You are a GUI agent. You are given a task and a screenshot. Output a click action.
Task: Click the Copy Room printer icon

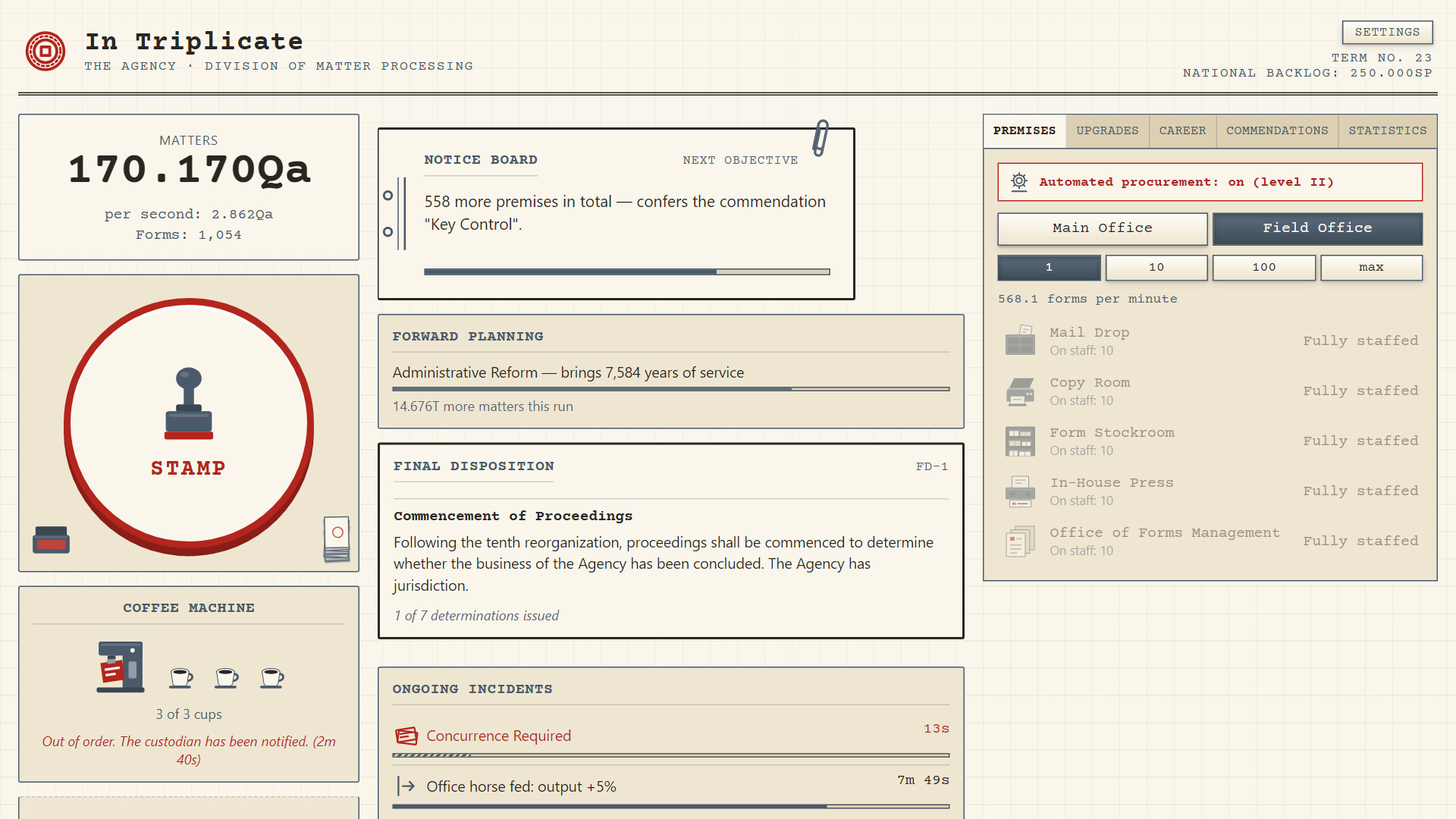[x=1020, y=391]
